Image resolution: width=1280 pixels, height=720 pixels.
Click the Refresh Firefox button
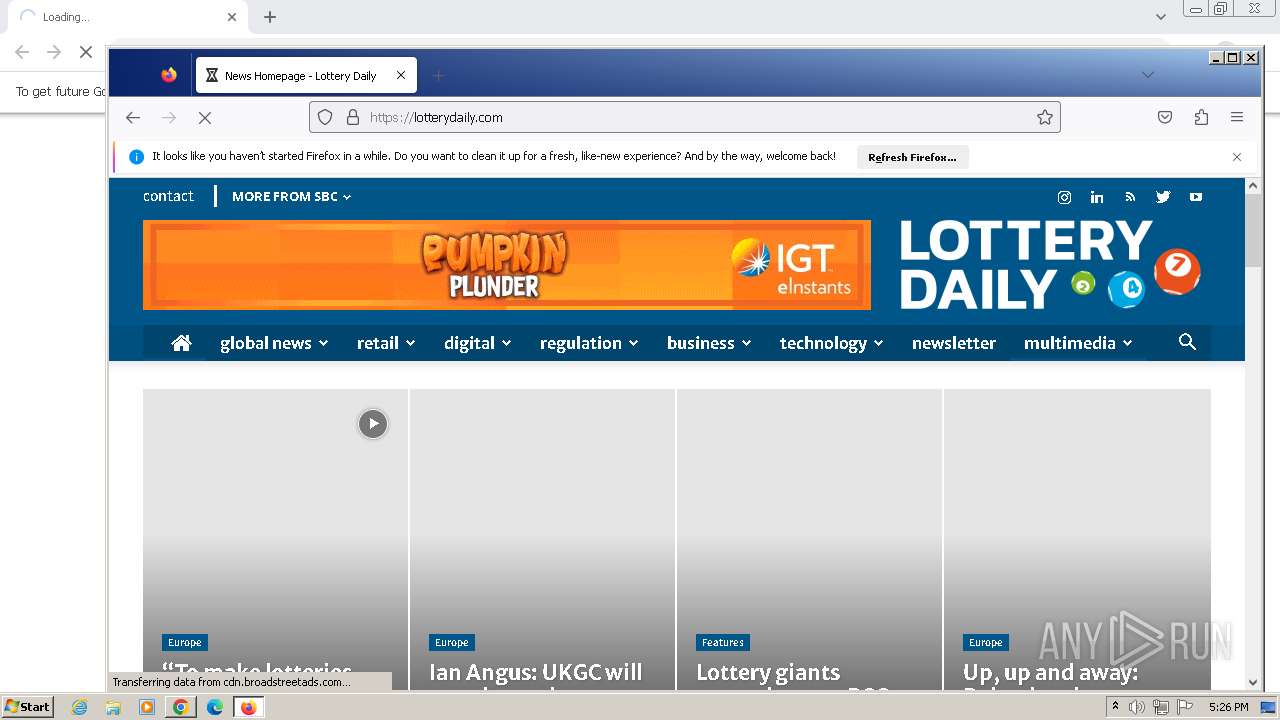[x=912, y=157]
